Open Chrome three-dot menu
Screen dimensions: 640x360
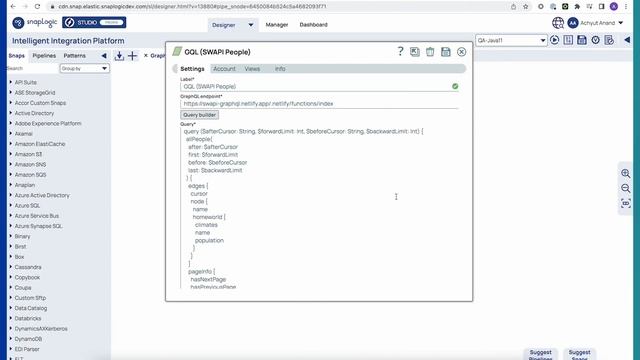[x=626, y=7]
